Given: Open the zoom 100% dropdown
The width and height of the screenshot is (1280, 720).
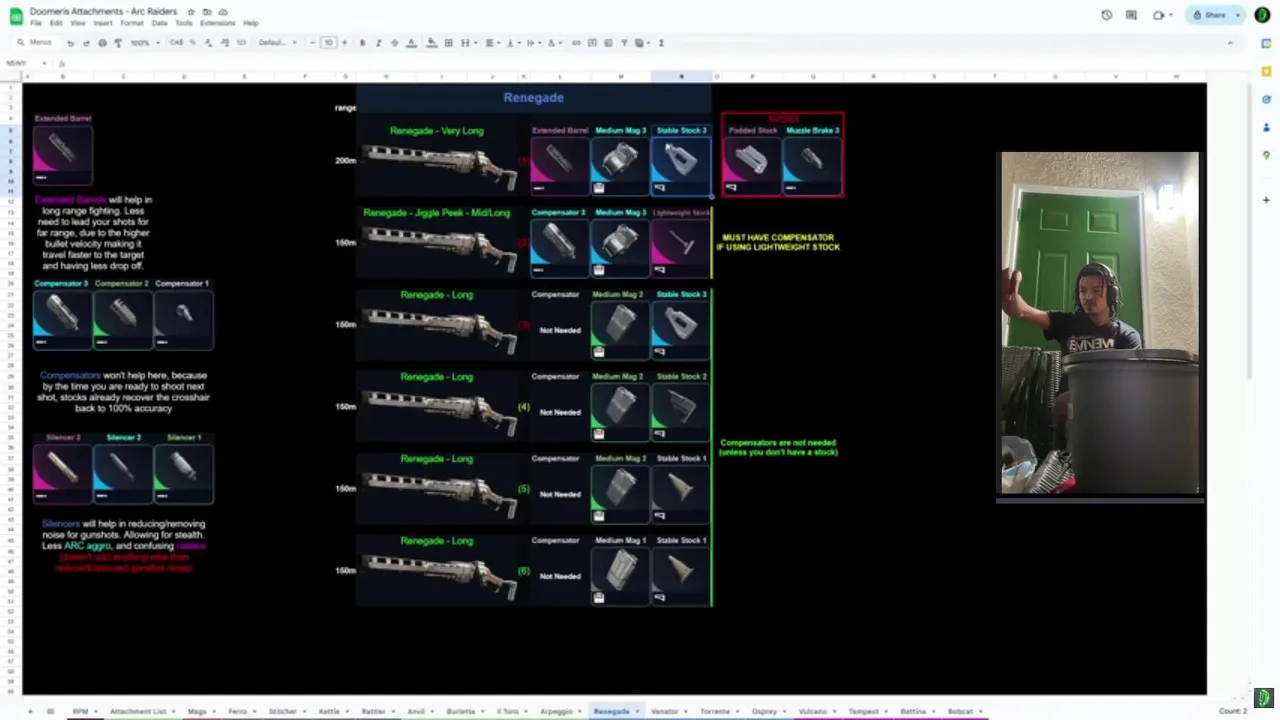Looking at the screenshot, I should pos(145,43).
